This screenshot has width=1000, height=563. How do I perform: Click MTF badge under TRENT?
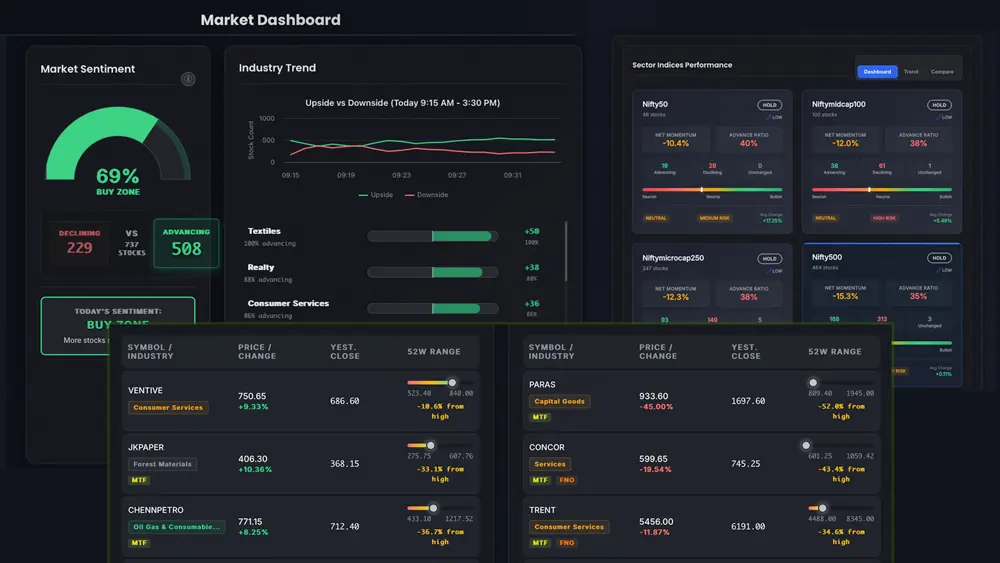click(x=540, y=543)
